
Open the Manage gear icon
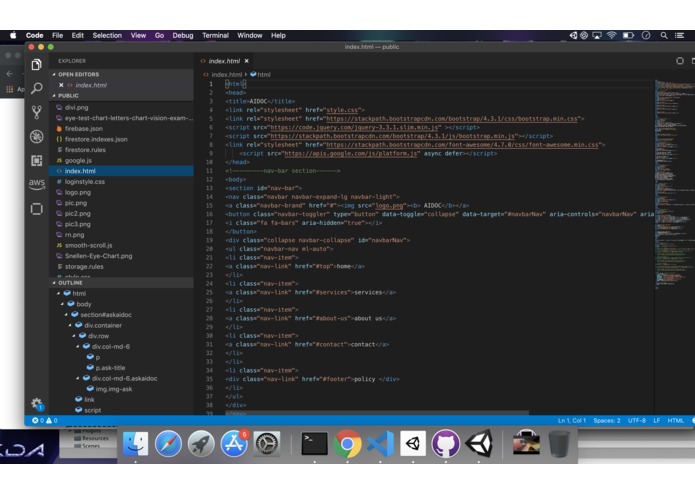(x=37, y=404)
